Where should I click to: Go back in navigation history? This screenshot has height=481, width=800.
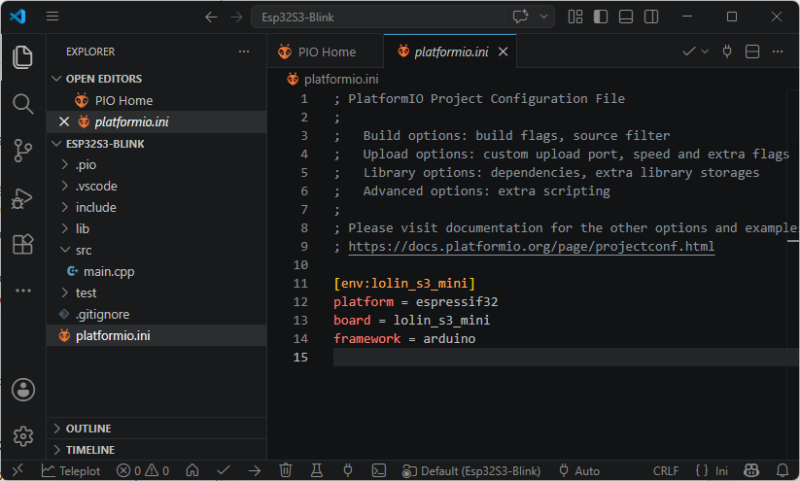tap(211, 17)
